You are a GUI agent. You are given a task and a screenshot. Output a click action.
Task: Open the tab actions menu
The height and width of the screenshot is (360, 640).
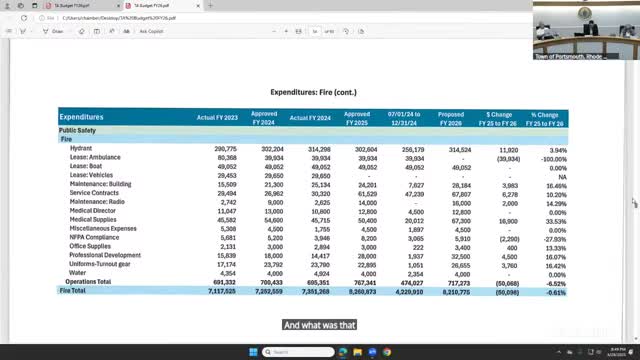pos(35,6)
